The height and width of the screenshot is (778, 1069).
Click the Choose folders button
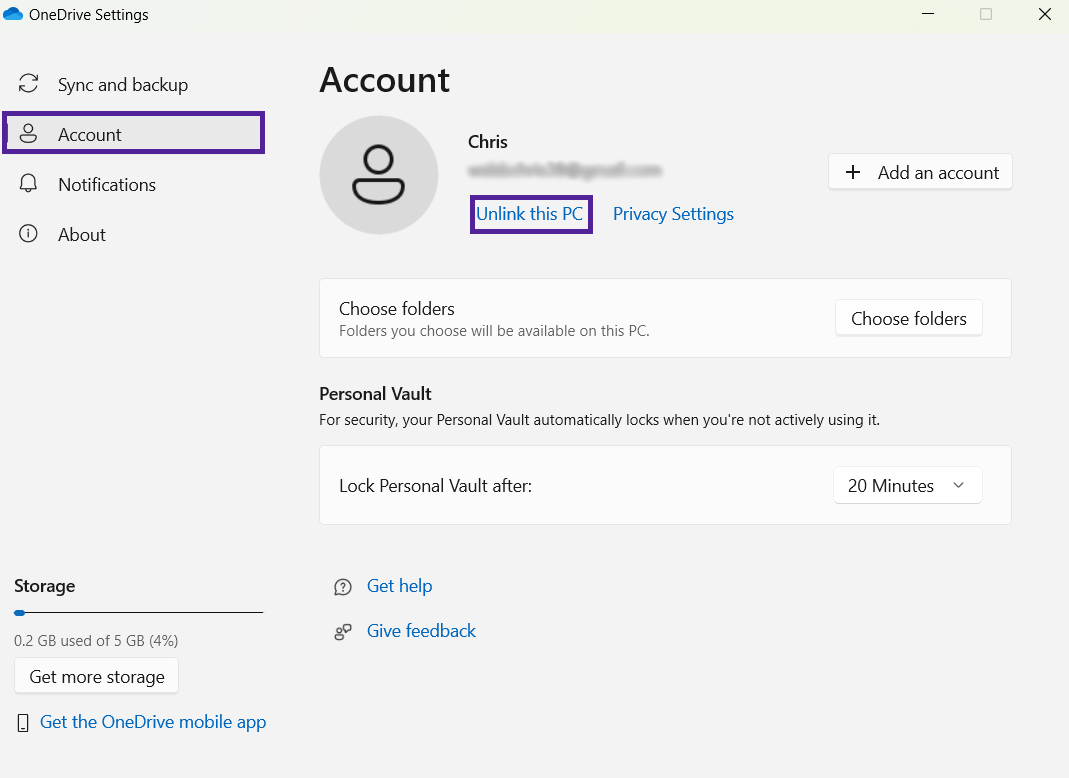tap(908, 318)
